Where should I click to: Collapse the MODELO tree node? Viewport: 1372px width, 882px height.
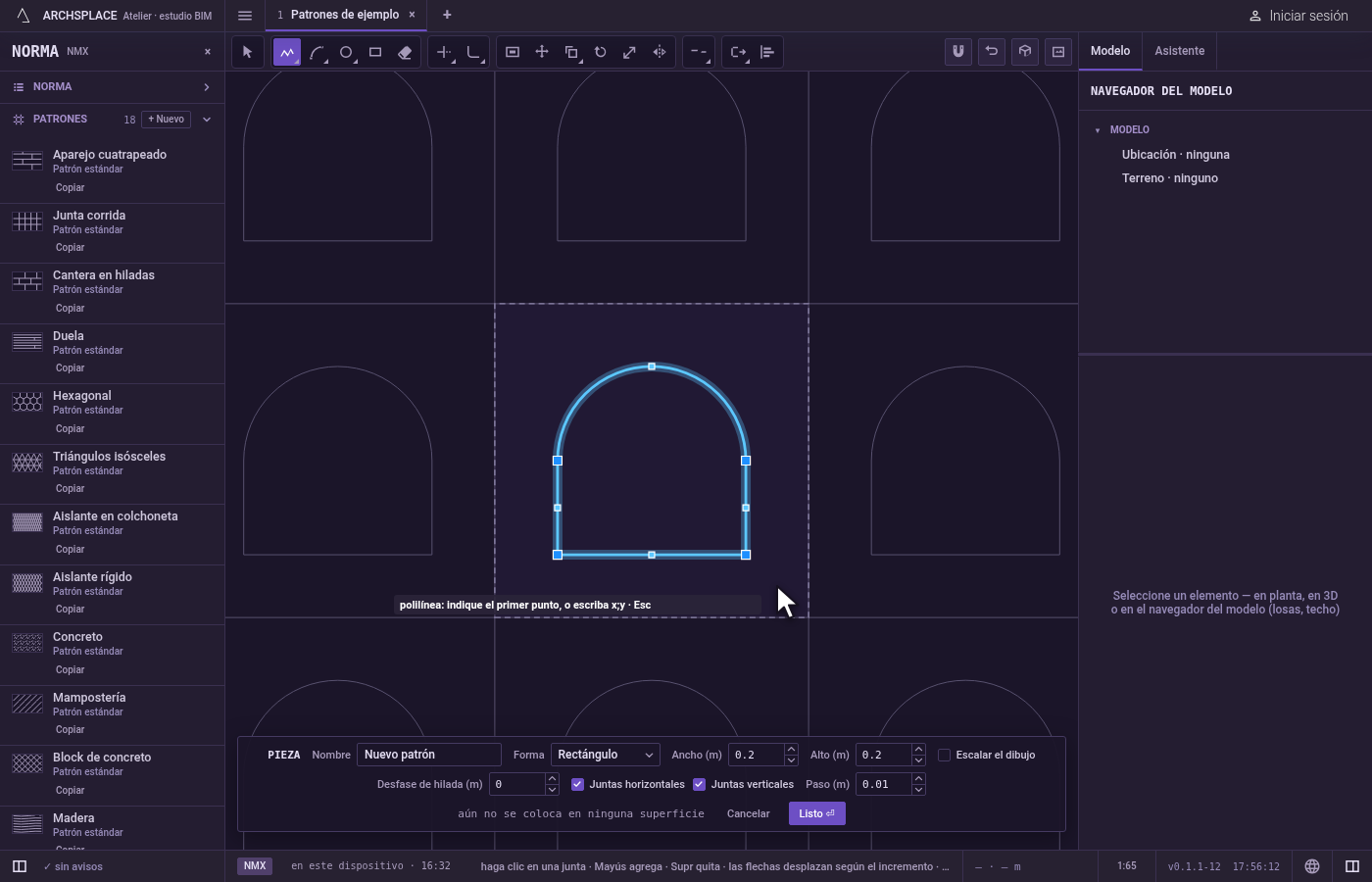1098,130
